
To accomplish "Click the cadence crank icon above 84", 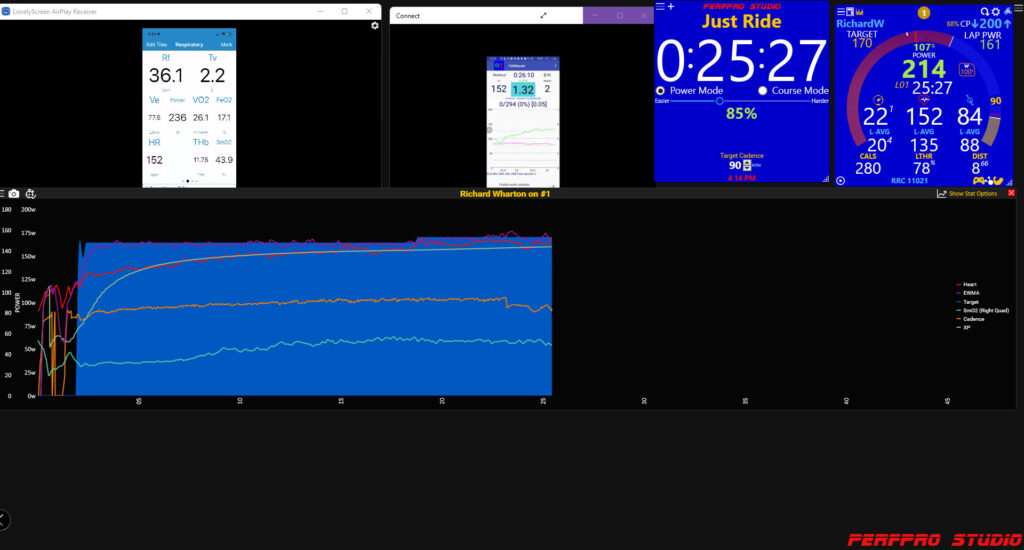I will (970, 100).
